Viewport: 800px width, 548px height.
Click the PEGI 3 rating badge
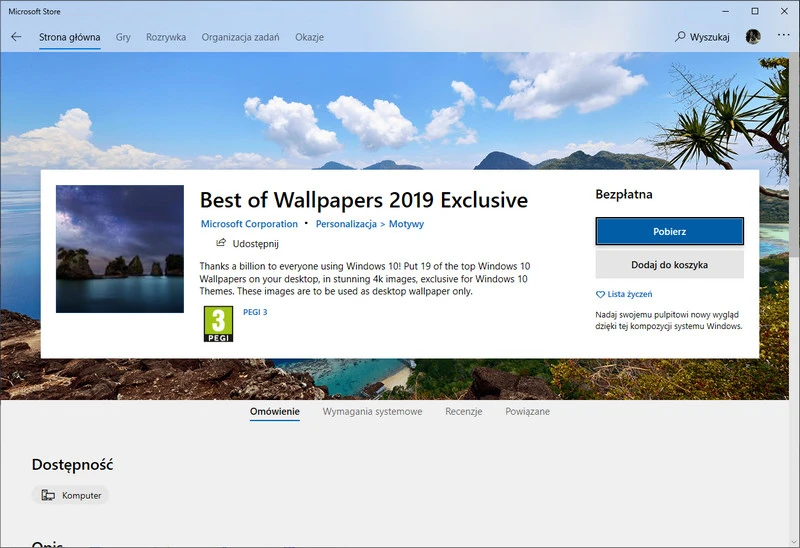218,324
